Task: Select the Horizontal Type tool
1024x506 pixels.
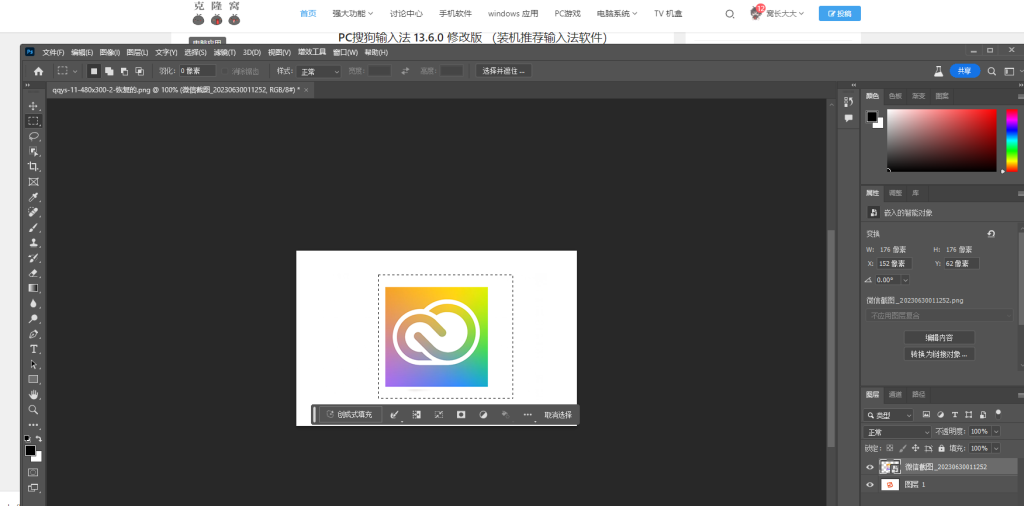Action: 33,349
